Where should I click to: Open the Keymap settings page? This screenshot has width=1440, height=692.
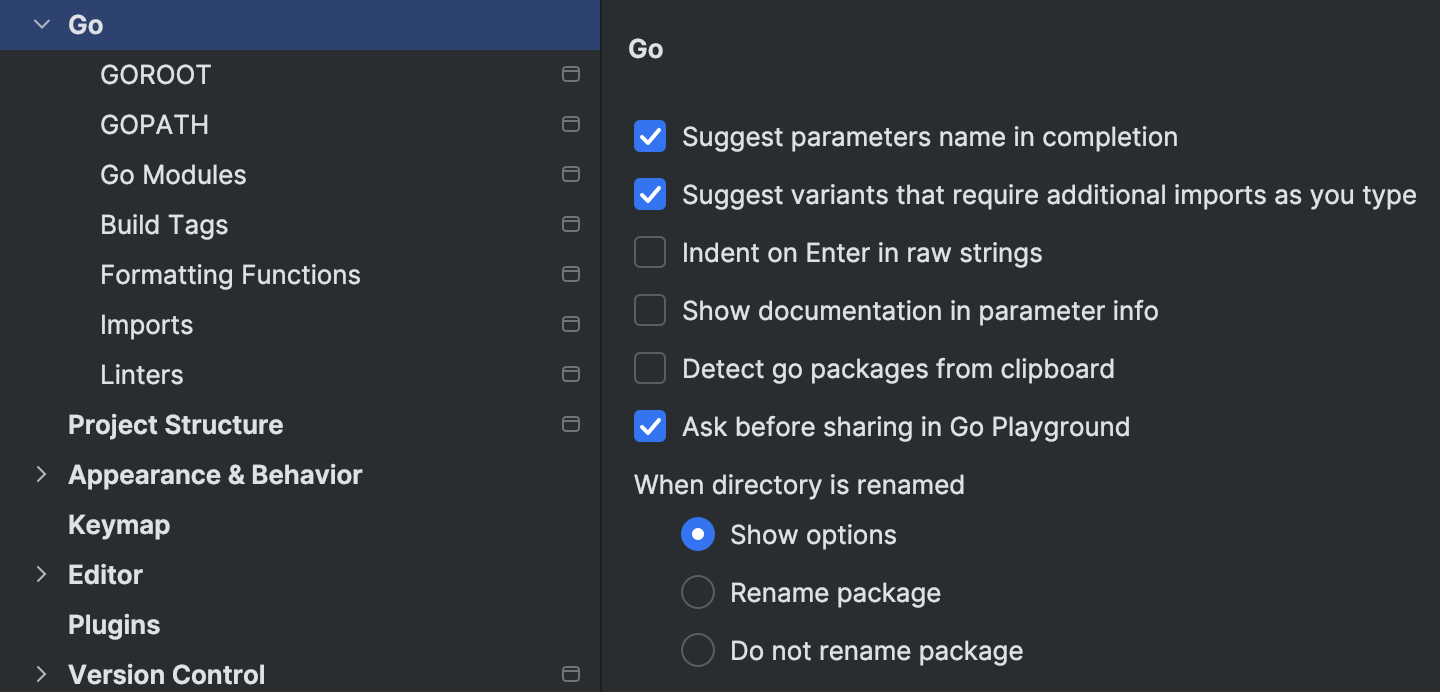119,524
